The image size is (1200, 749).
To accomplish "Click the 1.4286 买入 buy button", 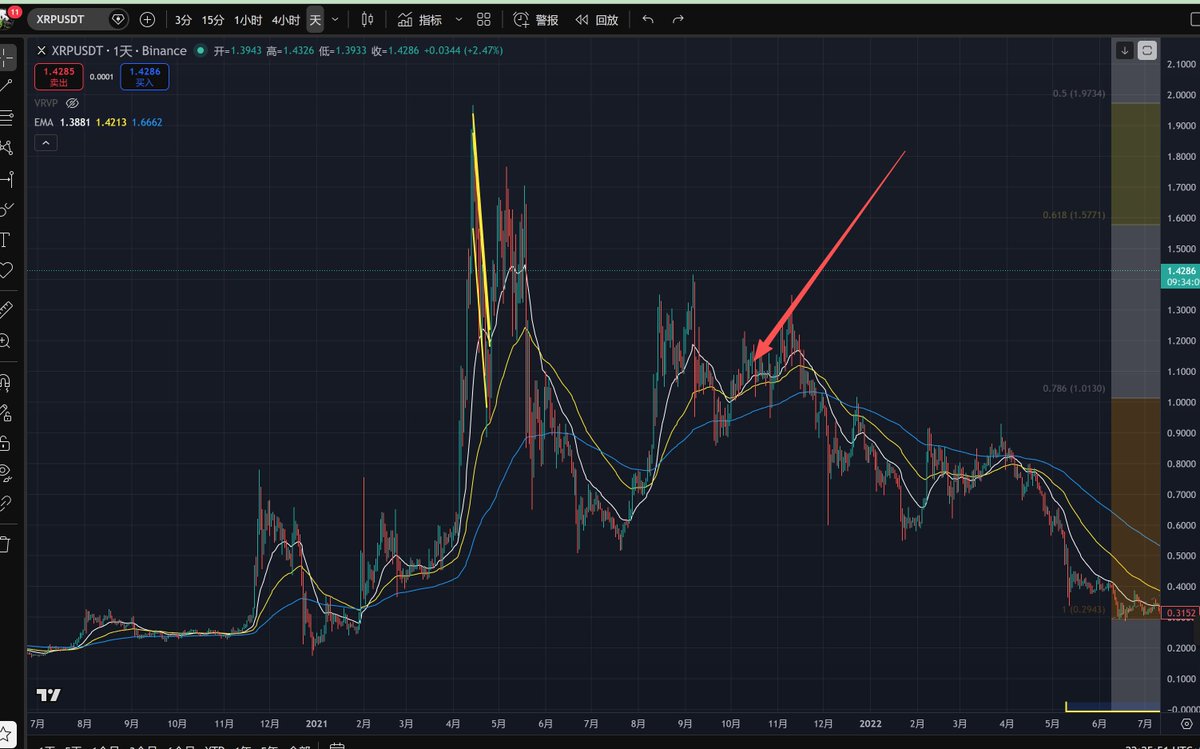I will tap(145, 76).
